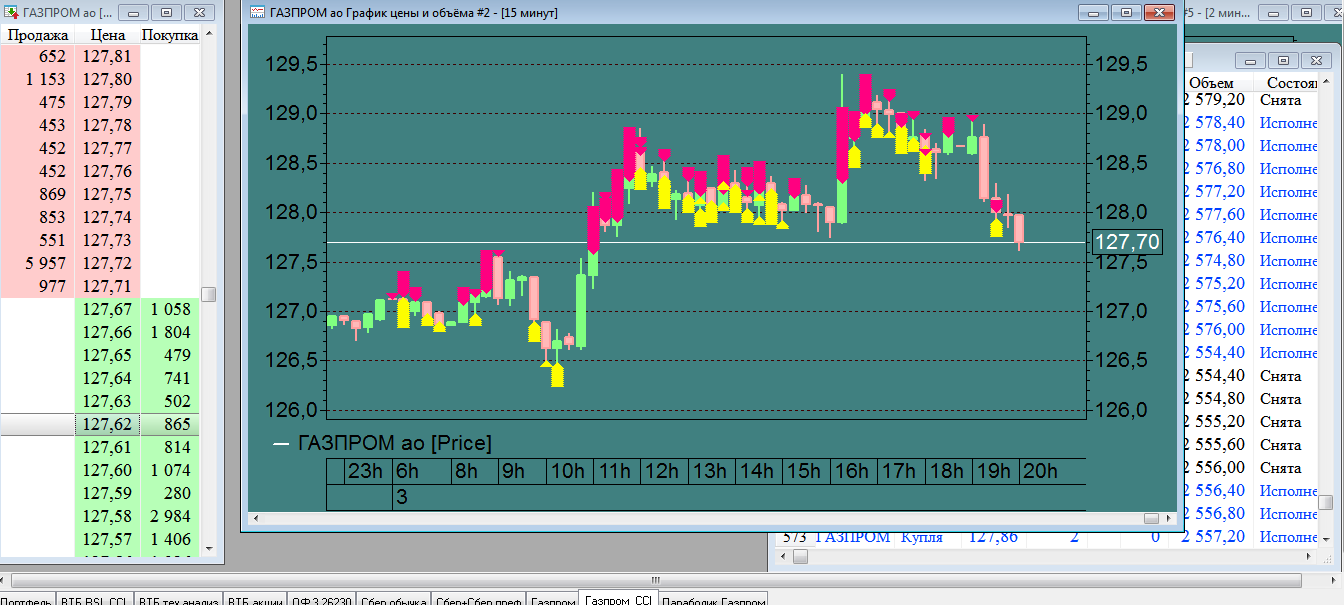Restore the ГАЗПРОМ order book window
Viewport: 1344px width, 605px height.
coord(167,13)
